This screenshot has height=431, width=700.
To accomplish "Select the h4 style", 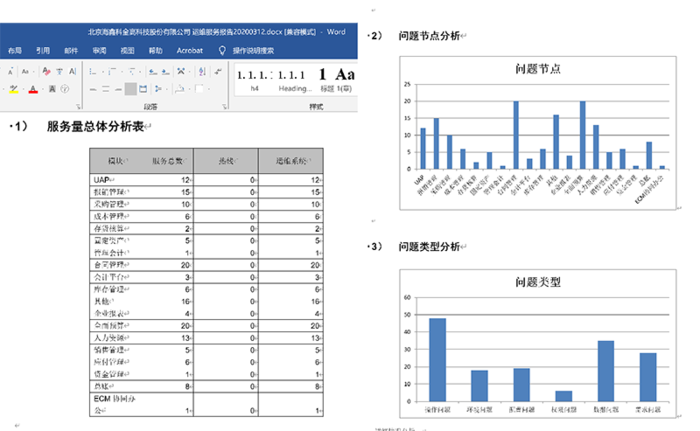I will coord(254,80).
